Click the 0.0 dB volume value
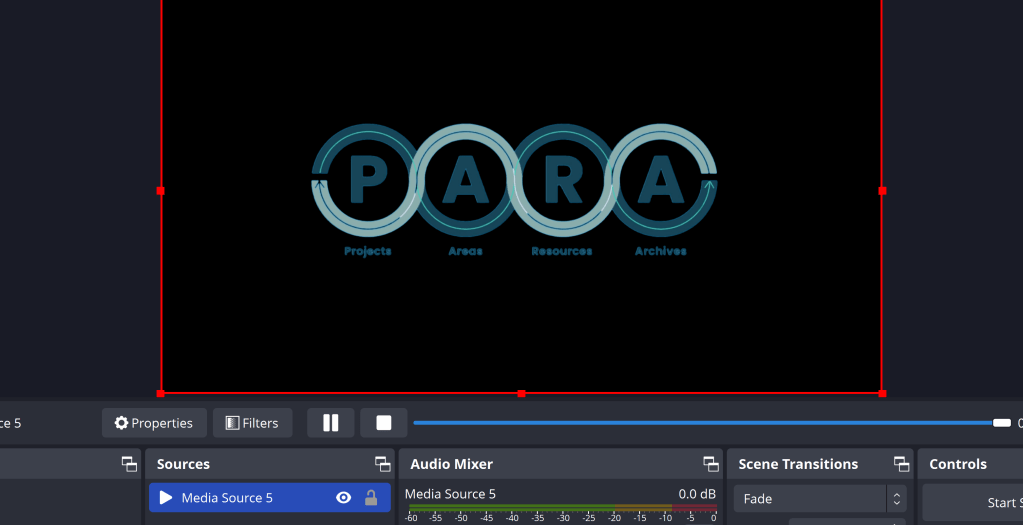 point(697,494)
